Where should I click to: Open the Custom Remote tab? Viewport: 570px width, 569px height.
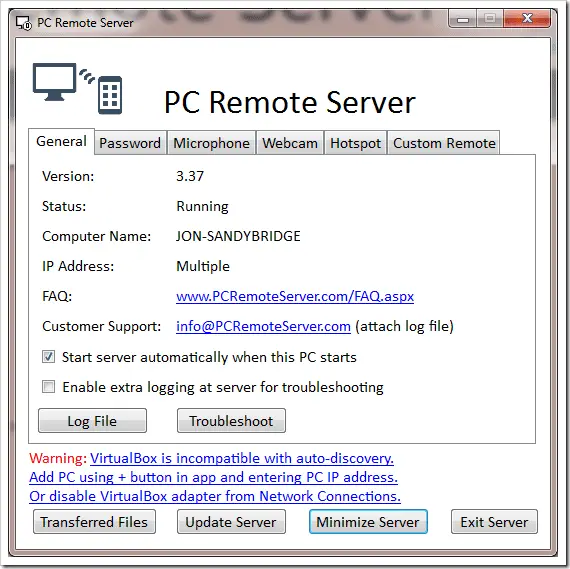tap(444, 143)
